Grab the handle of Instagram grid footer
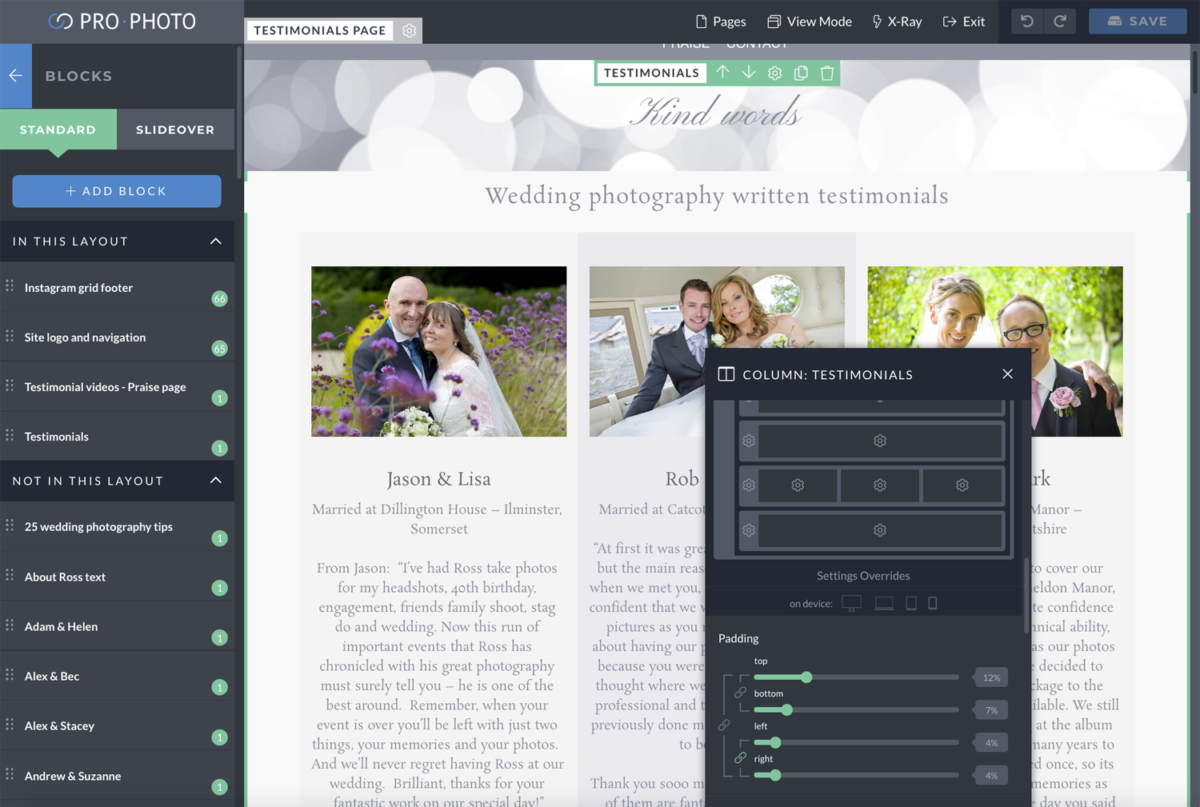This screenshot has height=807, width=1200. point(10,287)
